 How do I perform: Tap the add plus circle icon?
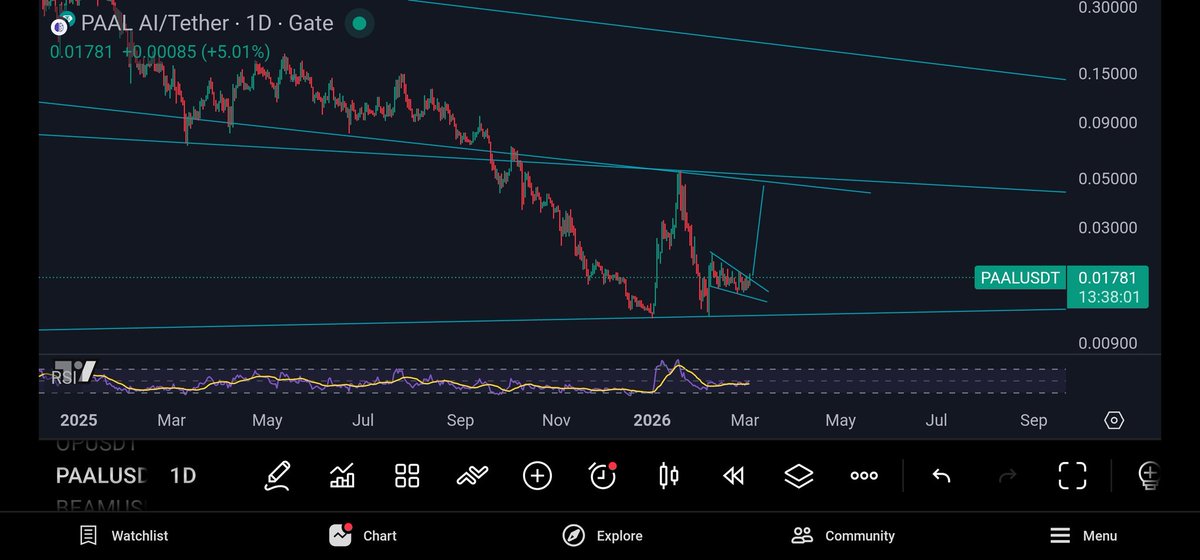(537, 476)
